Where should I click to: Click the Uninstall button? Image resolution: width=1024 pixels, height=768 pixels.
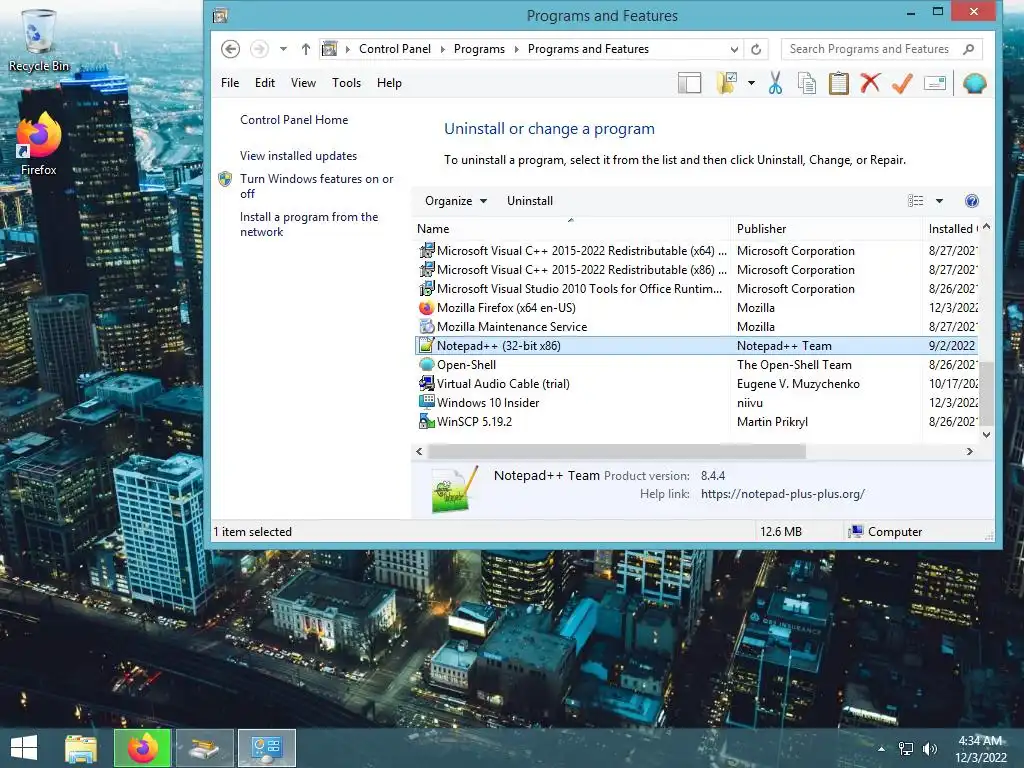click(530, 201)
